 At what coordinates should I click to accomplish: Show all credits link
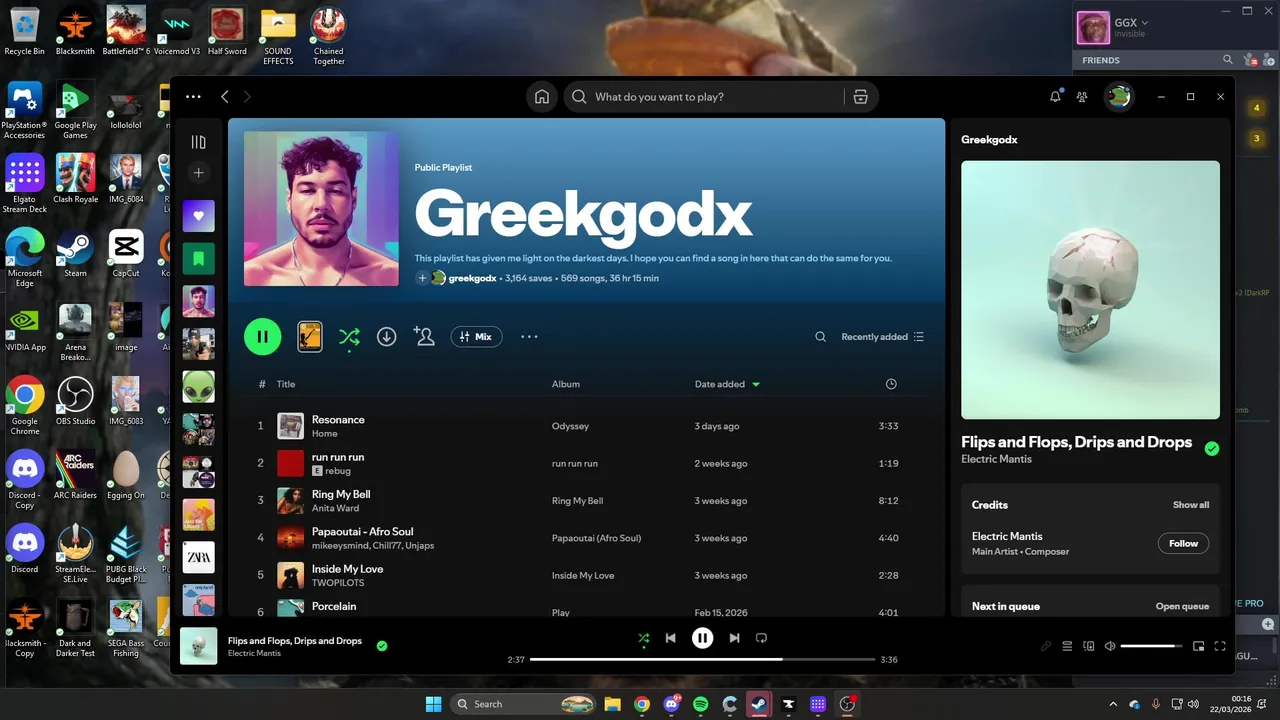(x=1191, y=505)
